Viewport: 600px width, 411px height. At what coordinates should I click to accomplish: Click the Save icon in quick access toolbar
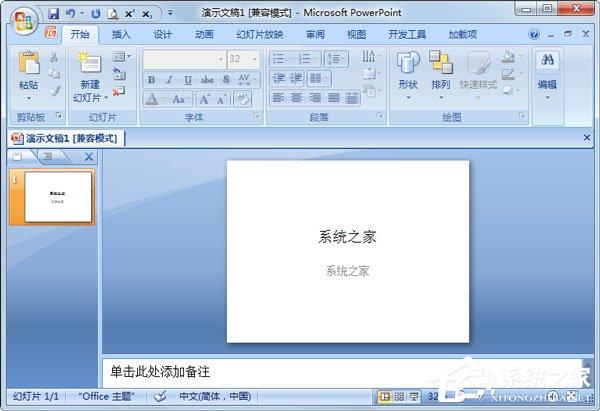54,14
